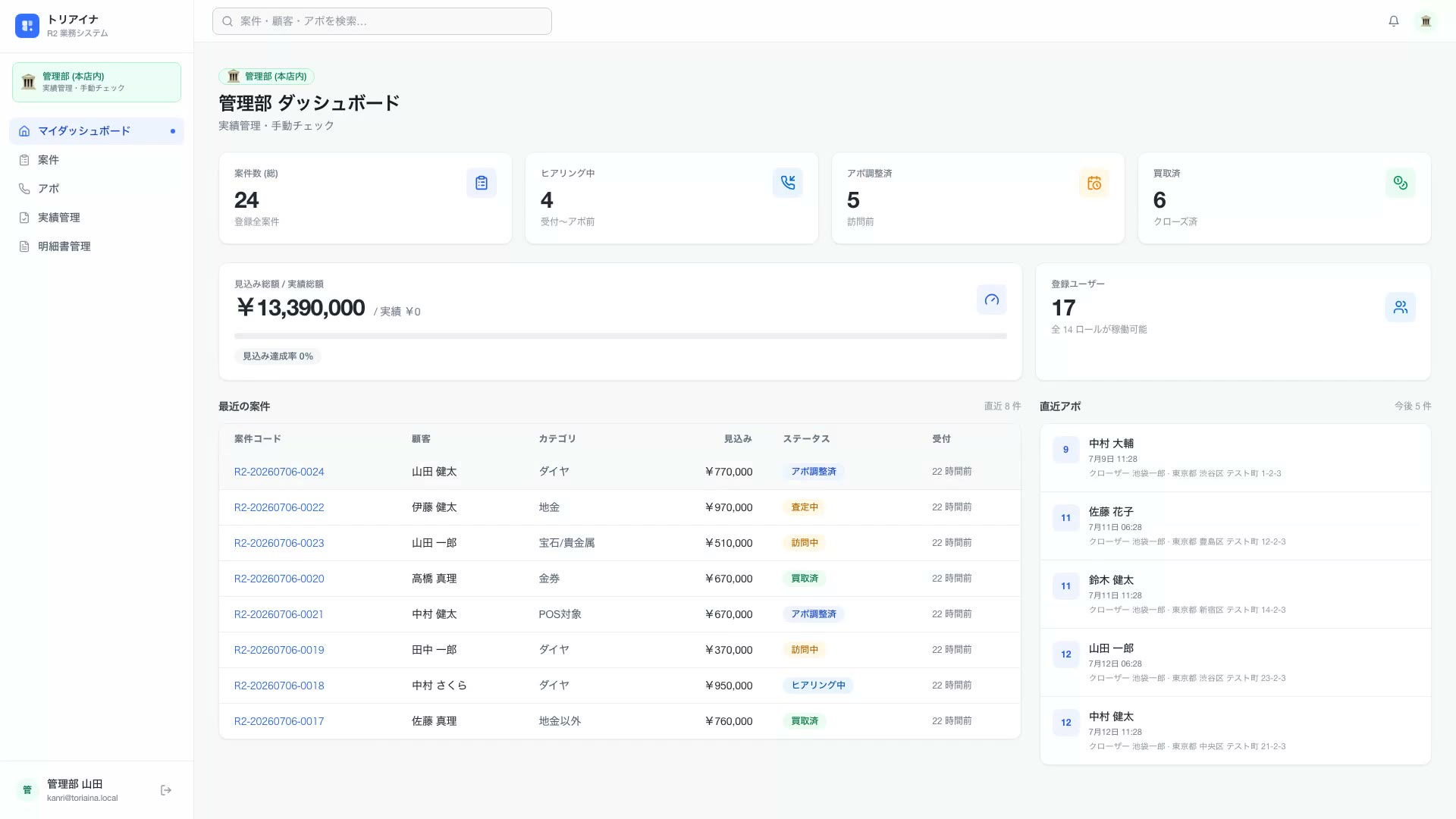Click the users icon in 登録ユーザー card

(x=1401, y=307)
